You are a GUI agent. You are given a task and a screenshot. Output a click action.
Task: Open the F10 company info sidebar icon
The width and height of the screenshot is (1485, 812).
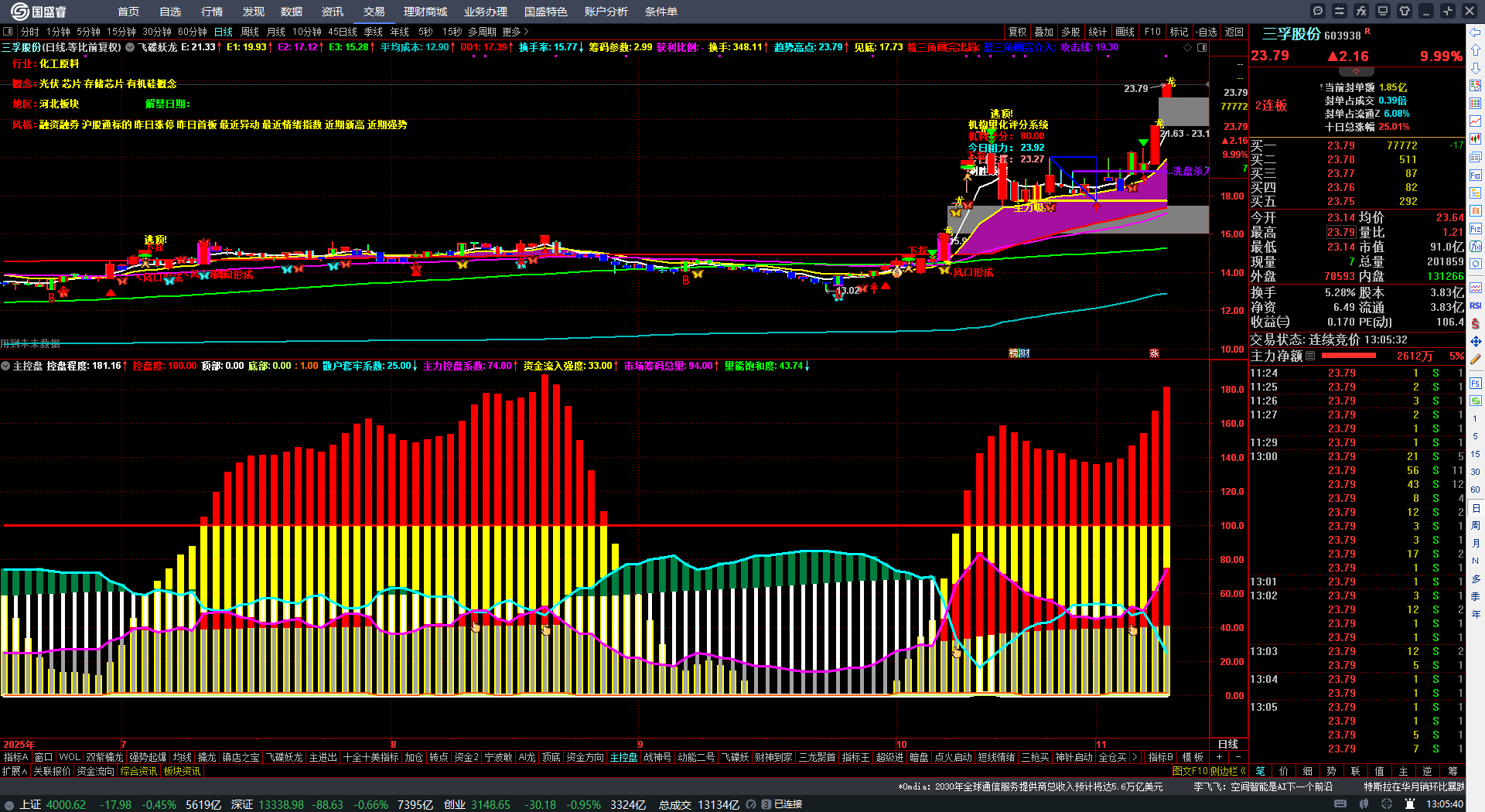pyautogui.click(x=1476, y=176)
